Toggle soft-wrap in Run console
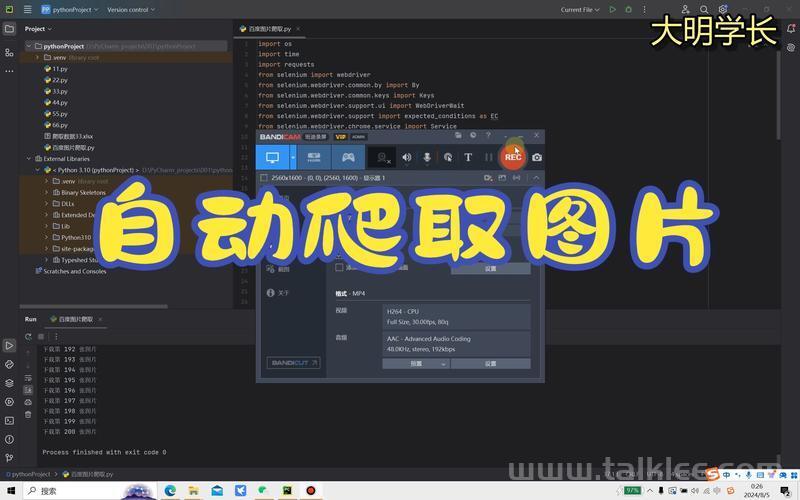This screenshot has width=800, height=500. click(x=28, y=378)
